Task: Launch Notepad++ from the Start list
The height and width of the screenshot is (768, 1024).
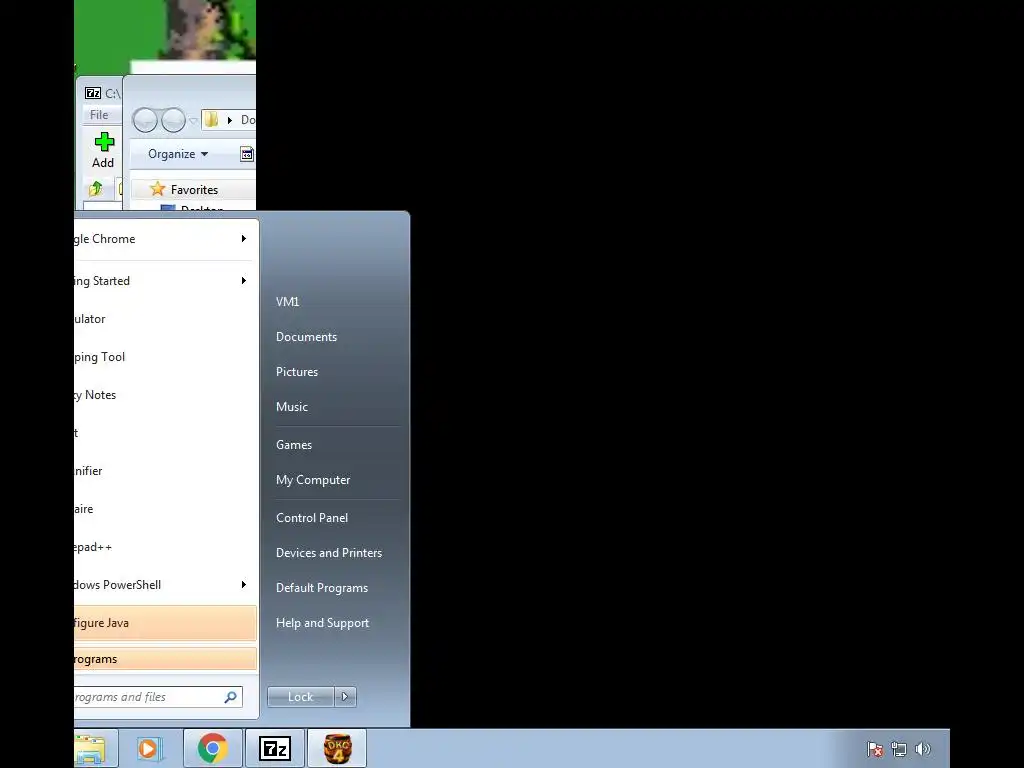Action: tap(165, 547)
